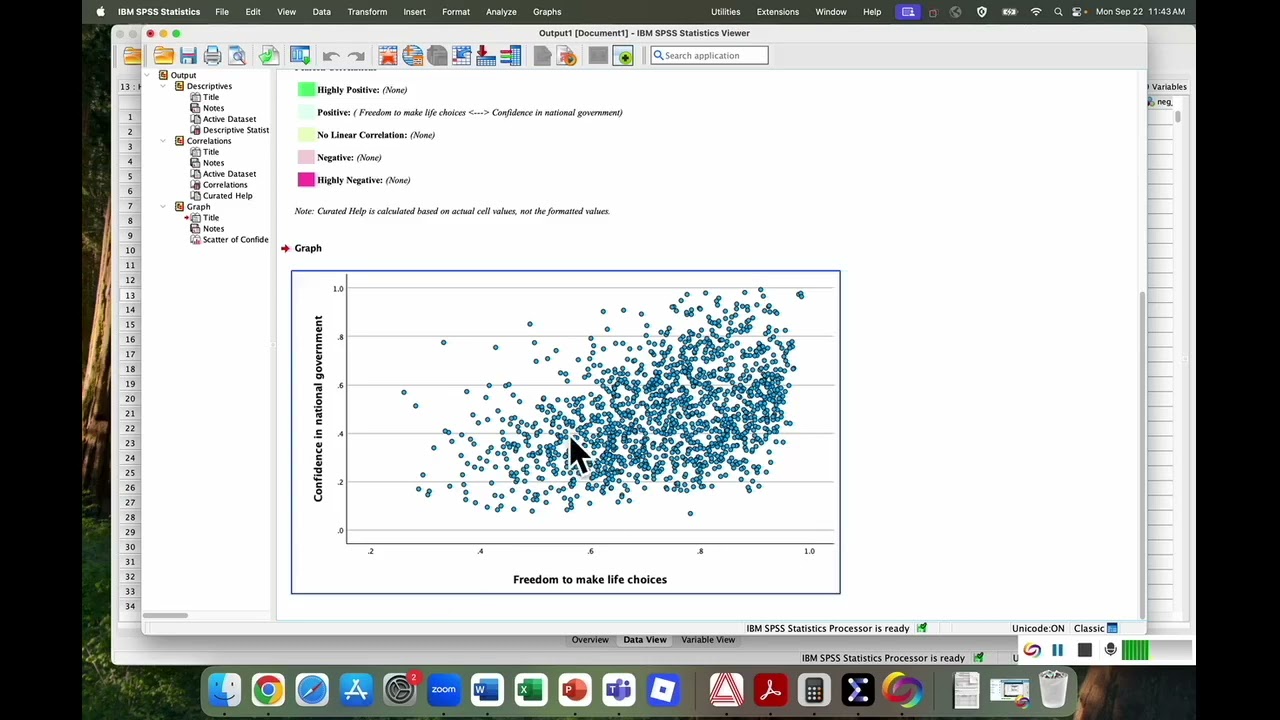Select Scatter of Confide outline item
Image resolution: width=1280 pixels, height=720 pixels.
[235, 240]
